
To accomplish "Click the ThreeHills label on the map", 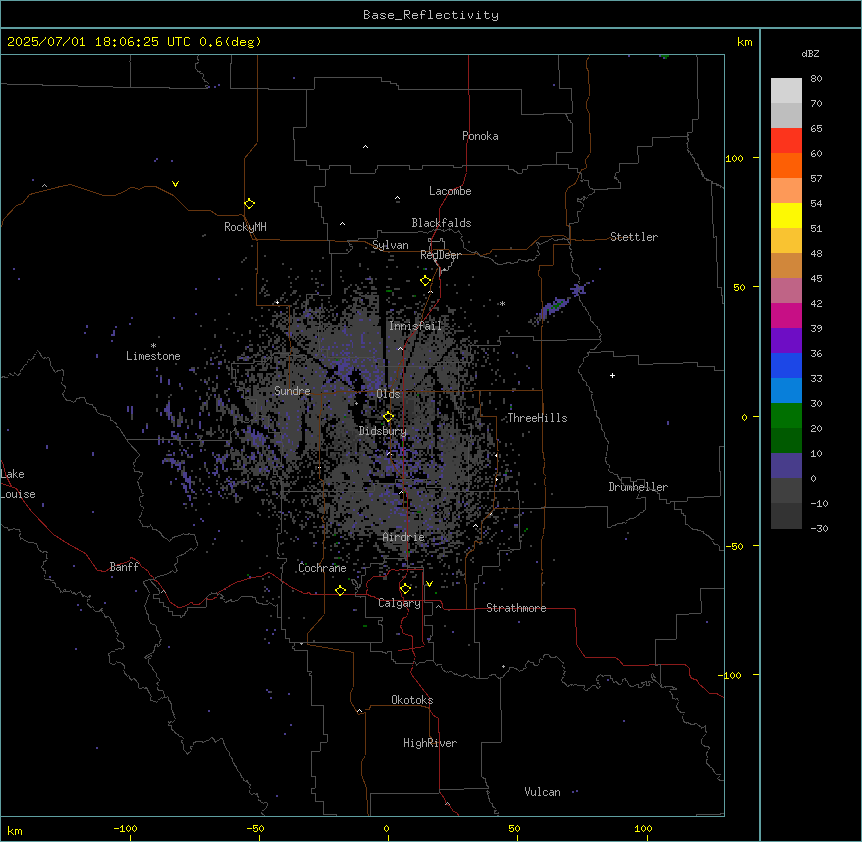I will (537, 418).
